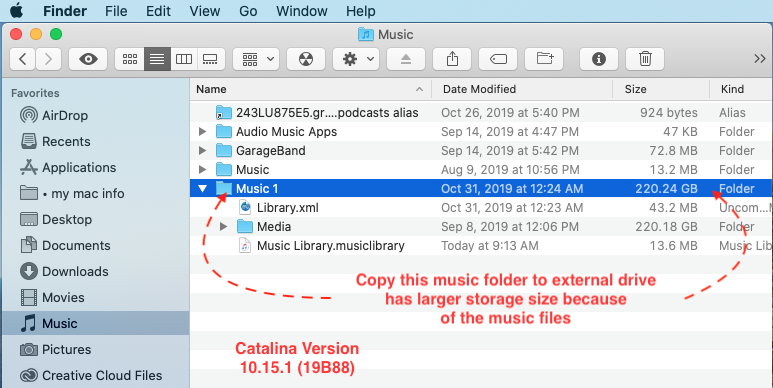Sort by Date Modified column header

click(522, 89)
